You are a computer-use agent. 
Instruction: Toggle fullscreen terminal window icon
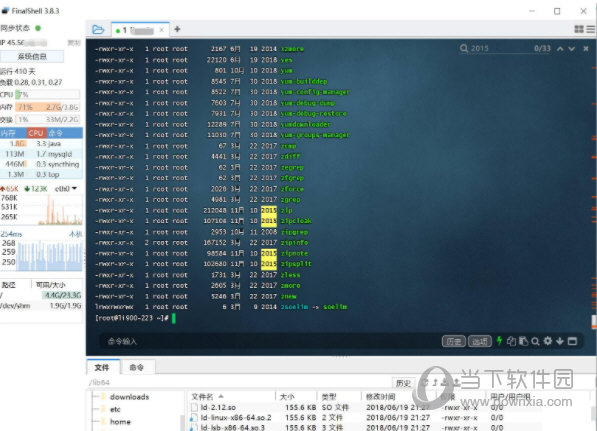pos(572,341)
